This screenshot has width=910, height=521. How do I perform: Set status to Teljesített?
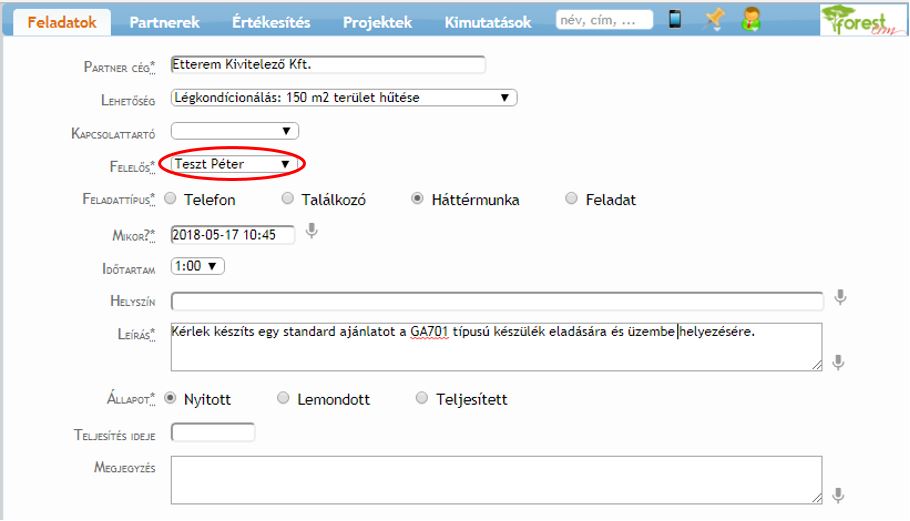click(x=422, y=399)
